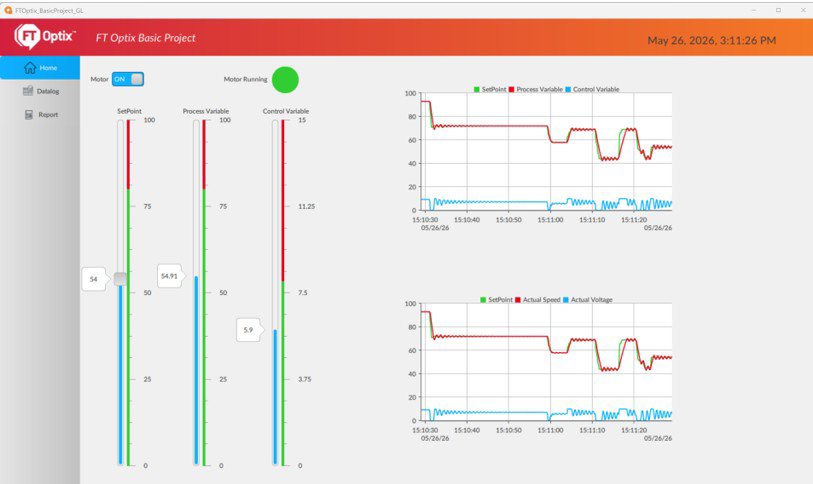Toggle SetPoint series in top chart legend

tap(490, 89)
